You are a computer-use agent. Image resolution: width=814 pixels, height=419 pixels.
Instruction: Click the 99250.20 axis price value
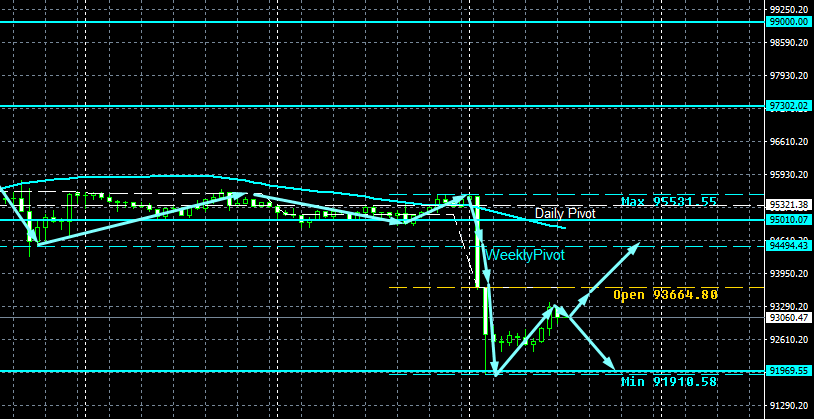pyautogui.click(x=788, y=9)
